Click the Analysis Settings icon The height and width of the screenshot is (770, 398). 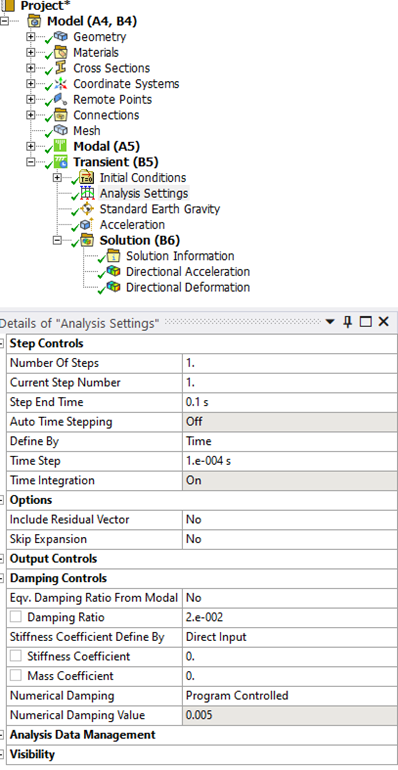[x=87, y=193]
